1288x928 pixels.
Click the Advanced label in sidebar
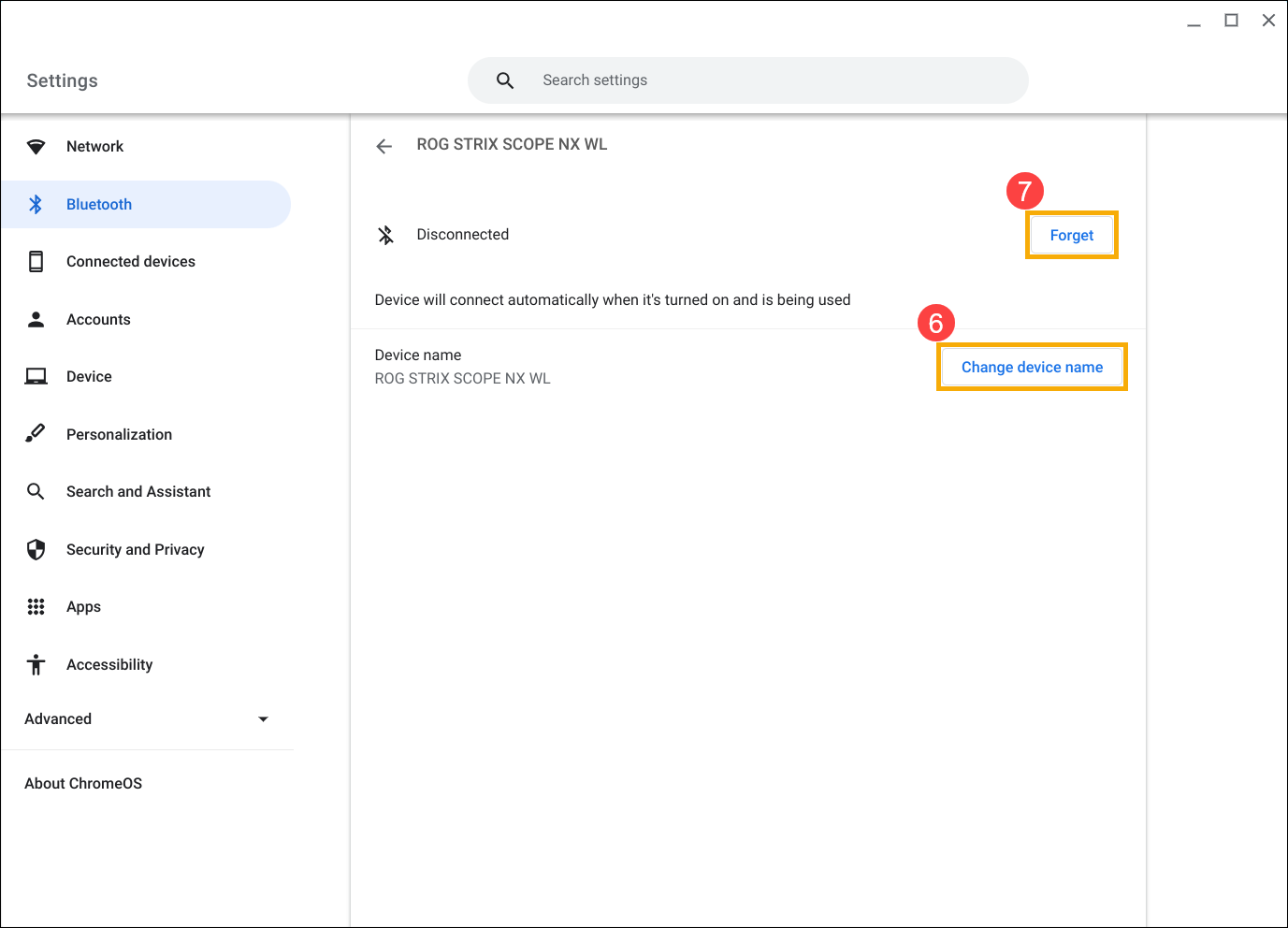click(58, 719)
